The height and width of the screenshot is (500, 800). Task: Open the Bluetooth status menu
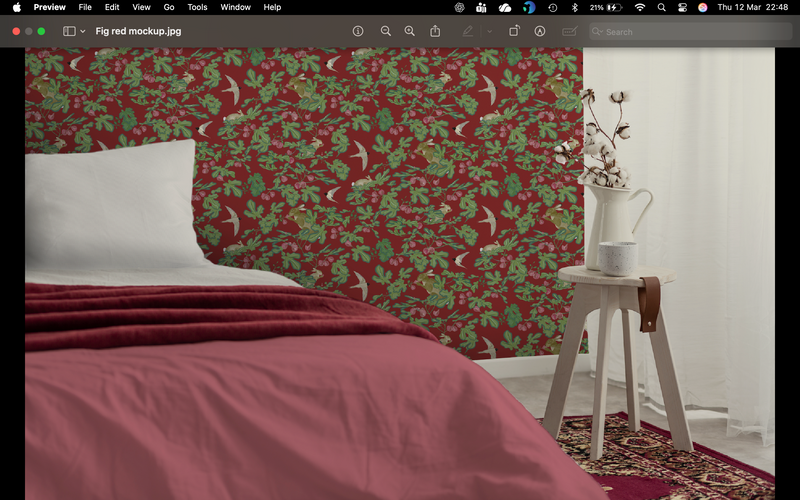(x=574, y=7)
